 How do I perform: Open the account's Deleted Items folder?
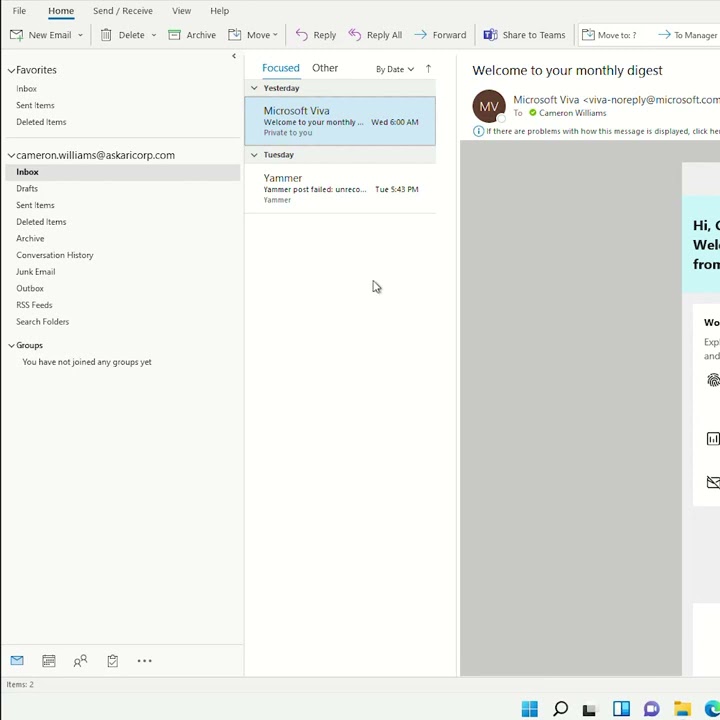pyautogui.click(x=41, y=221)
